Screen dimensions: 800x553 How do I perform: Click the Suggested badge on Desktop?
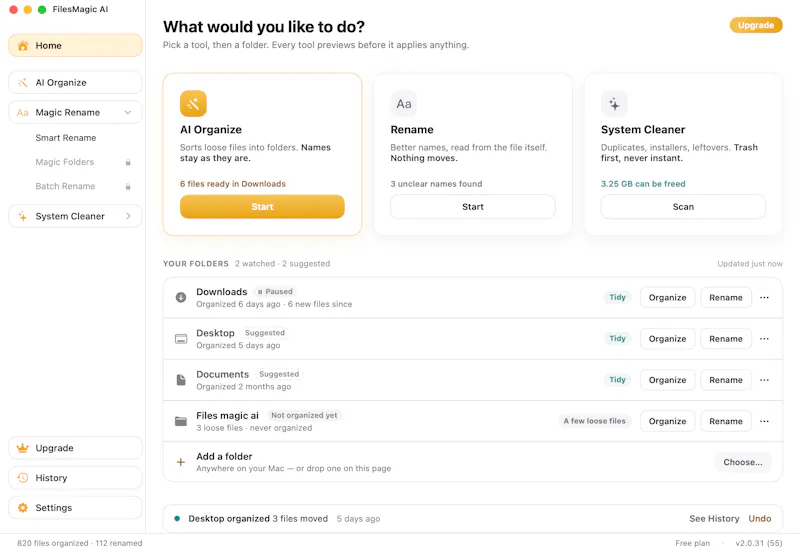[264, 333]
